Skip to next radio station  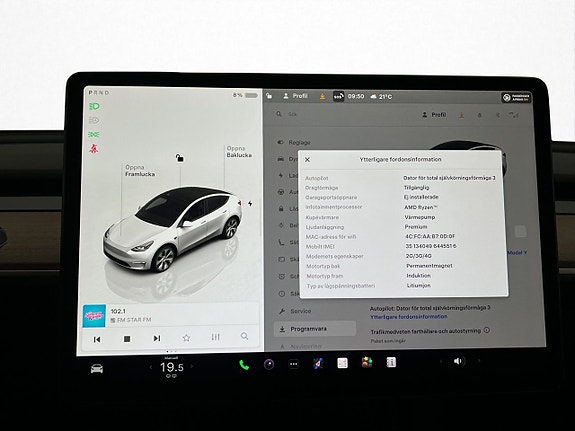click(157, 338)
